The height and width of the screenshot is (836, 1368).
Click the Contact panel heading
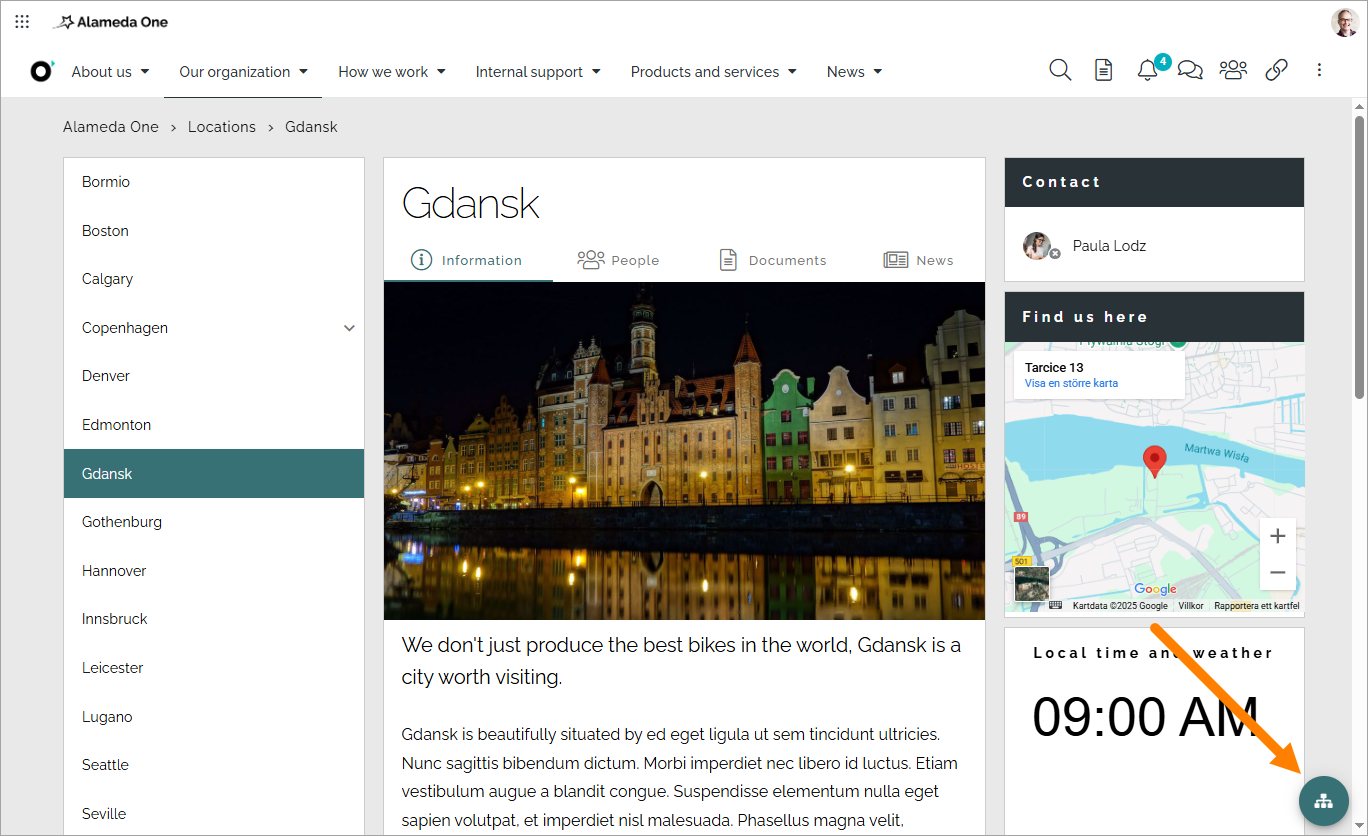click(x=1061, y=182)
